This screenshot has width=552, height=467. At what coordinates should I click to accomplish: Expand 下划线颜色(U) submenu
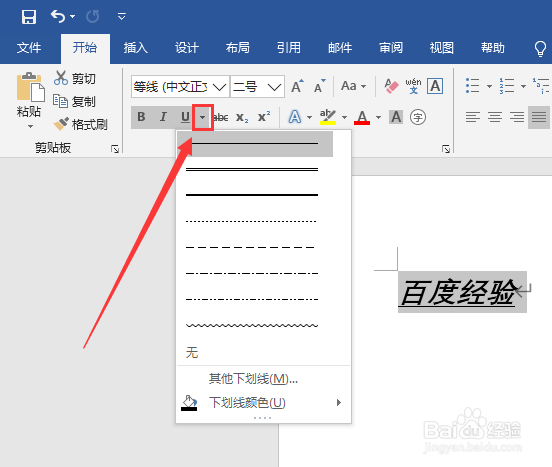263,403
